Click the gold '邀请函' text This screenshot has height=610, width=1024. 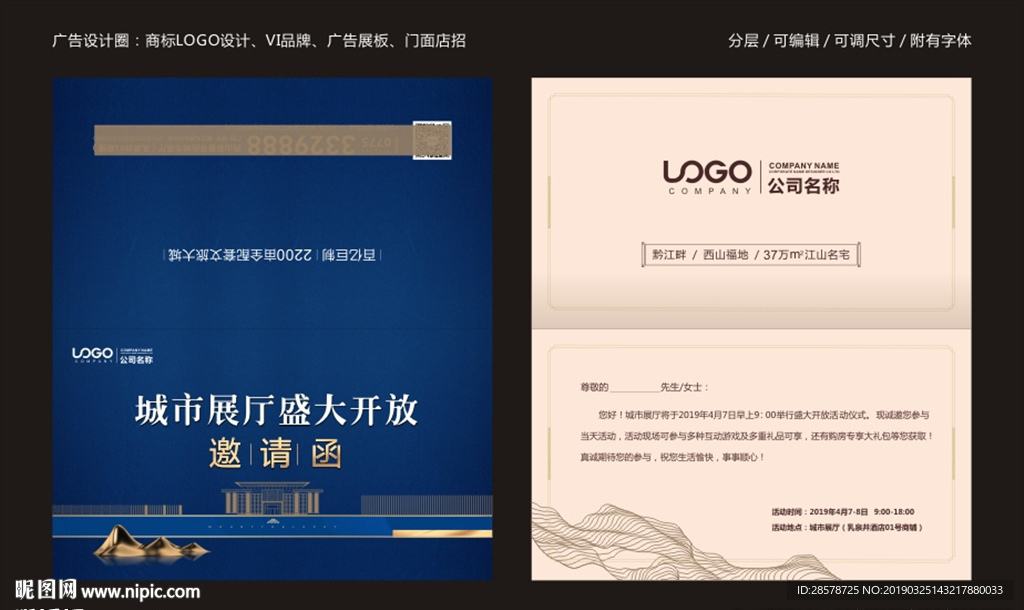pos(275,453)
